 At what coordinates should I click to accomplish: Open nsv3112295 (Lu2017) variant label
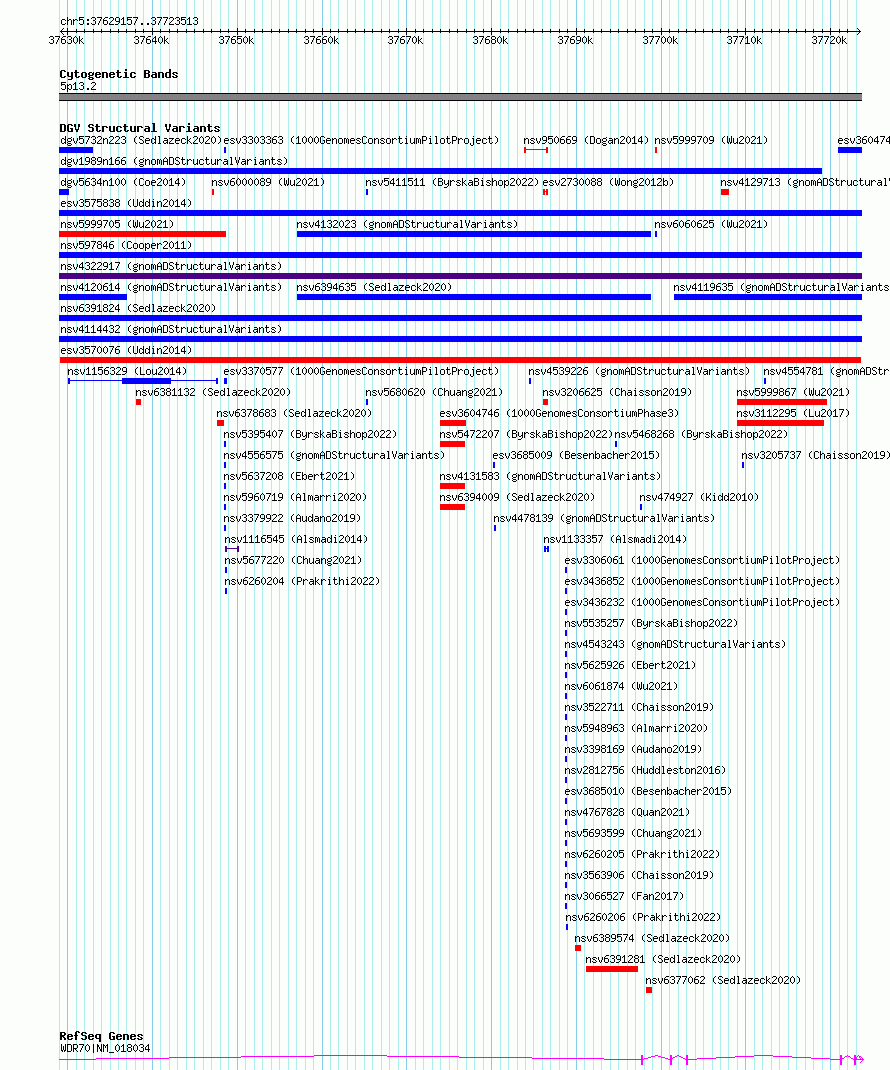(x=793, y=414)
